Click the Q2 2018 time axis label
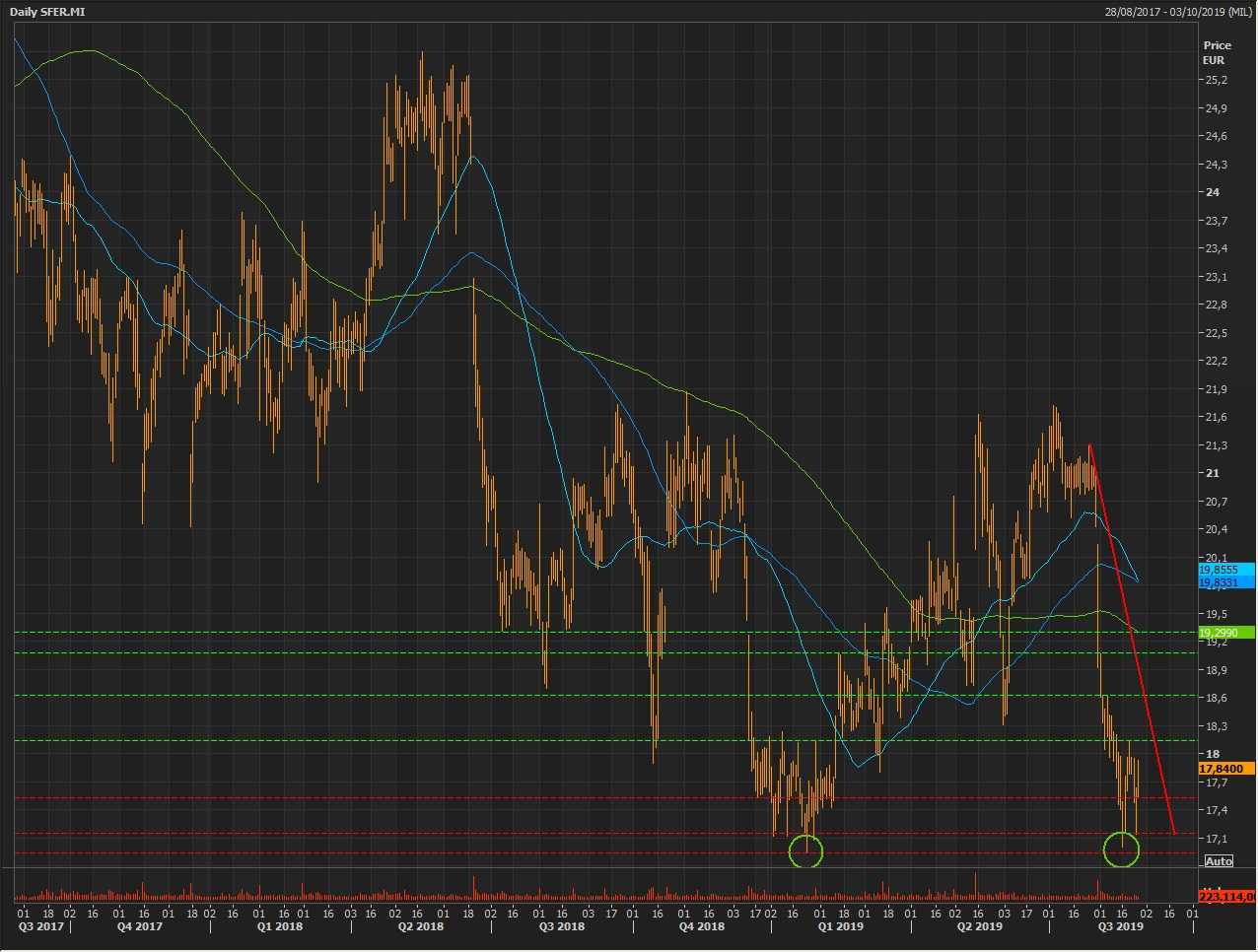This screenshot has height=952, width=1258. (x=420, y=926)
